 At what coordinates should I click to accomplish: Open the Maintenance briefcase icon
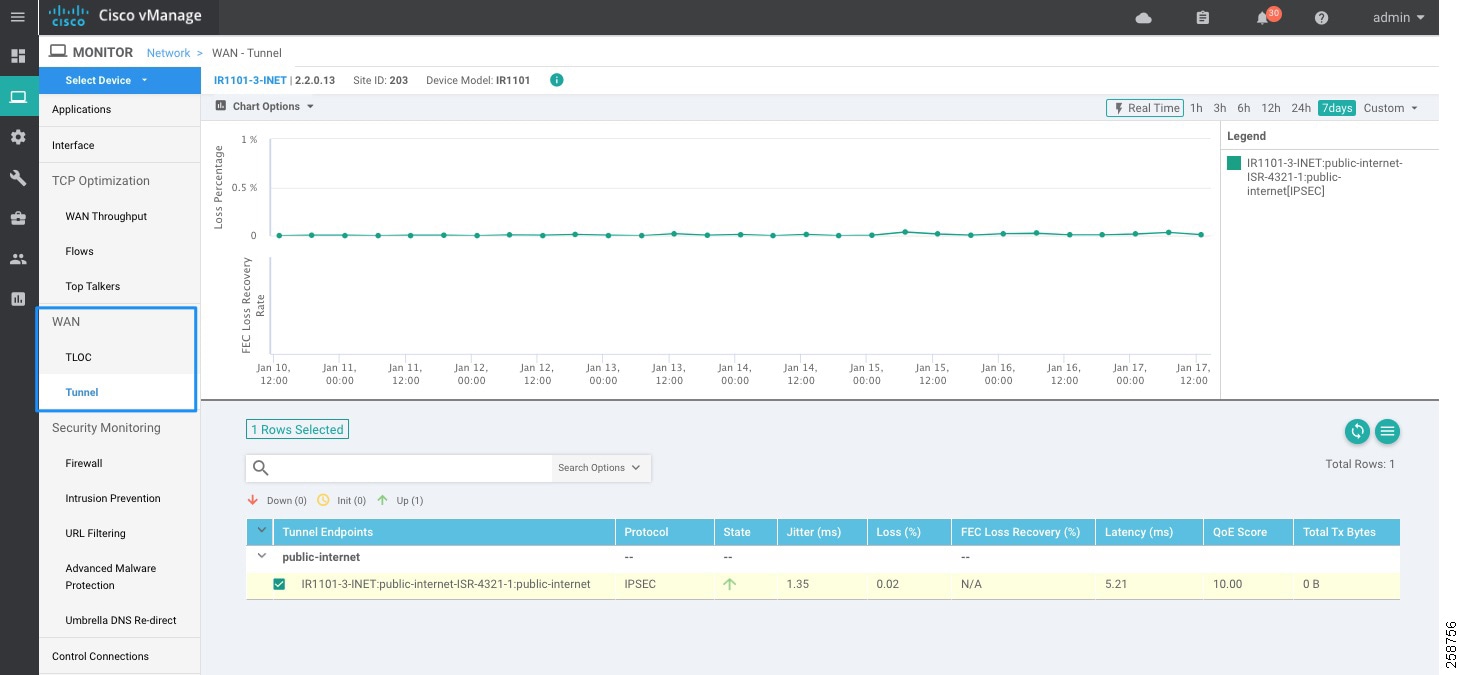pyautogui.click(x=18, y=218)
